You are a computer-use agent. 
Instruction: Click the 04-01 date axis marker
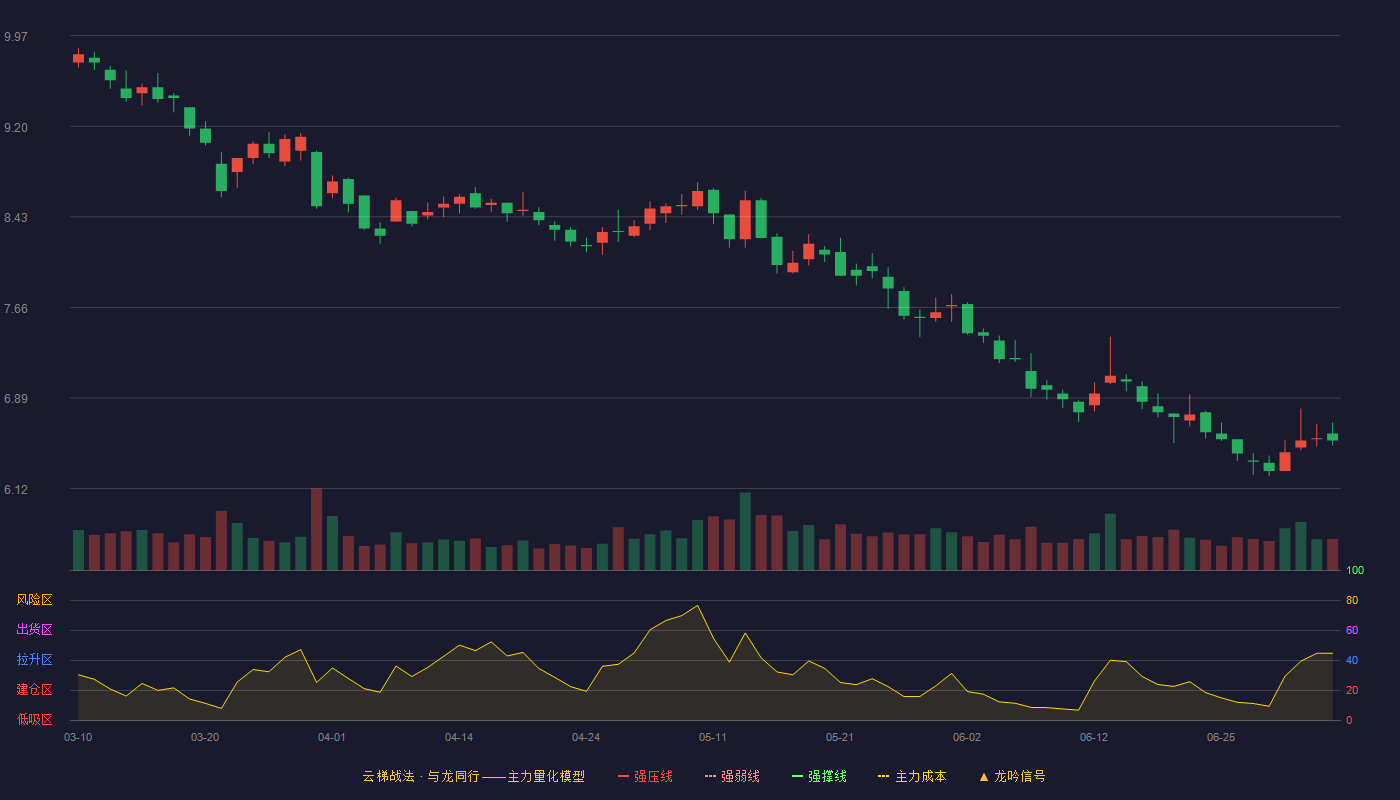tap(332, 737)
